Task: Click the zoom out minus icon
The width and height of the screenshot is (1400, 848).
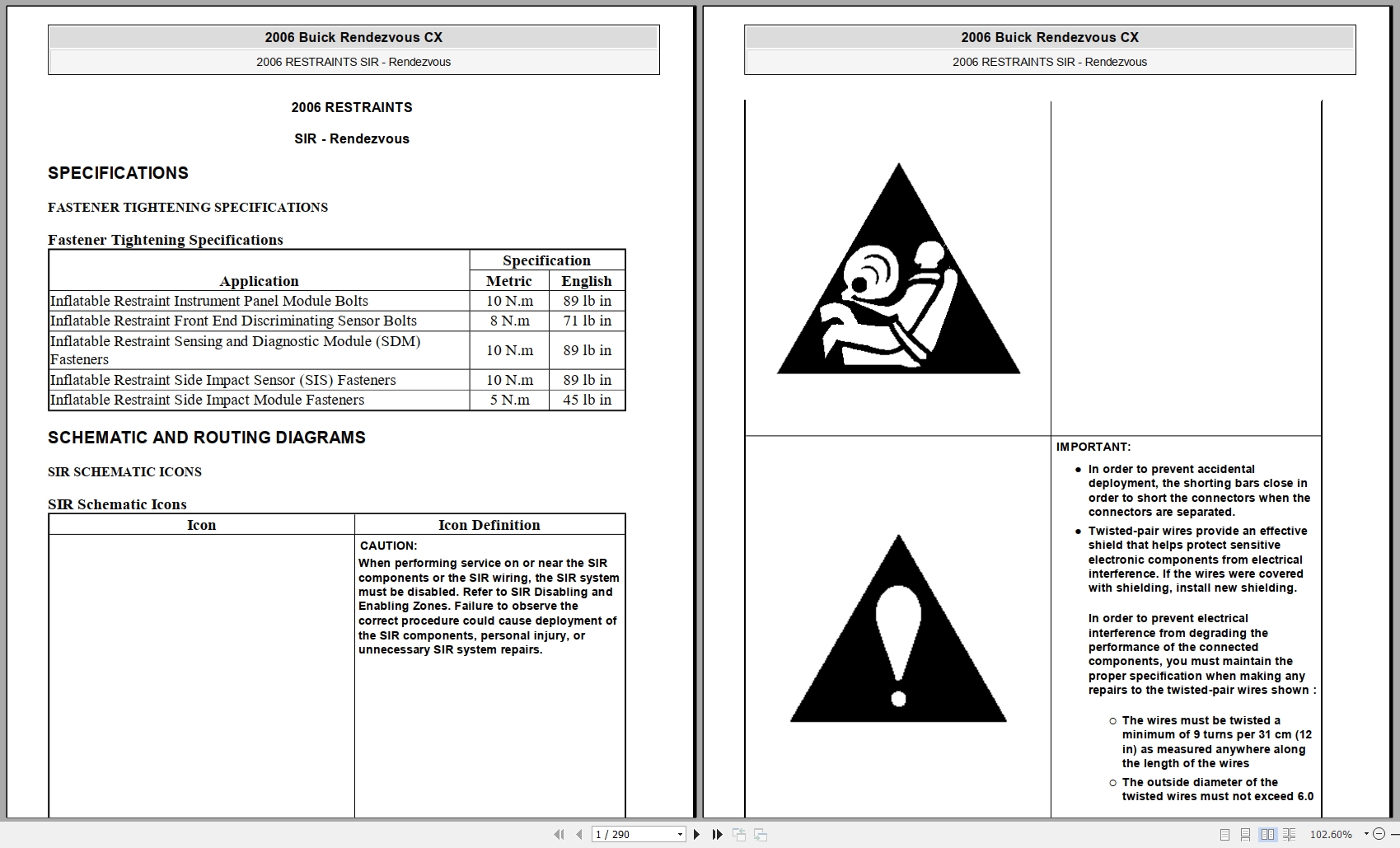Action: click(x=1378, y=835)
